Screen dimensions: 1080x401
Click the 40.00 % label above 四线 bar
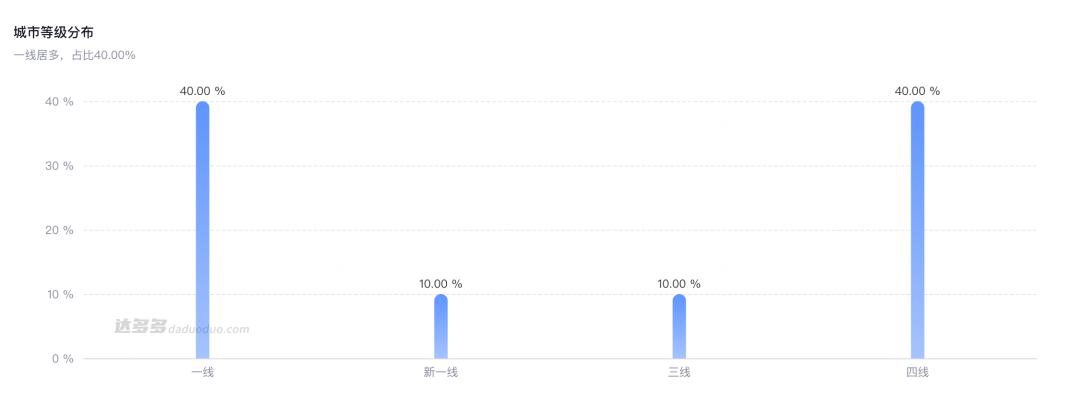(x=917, y=91)
